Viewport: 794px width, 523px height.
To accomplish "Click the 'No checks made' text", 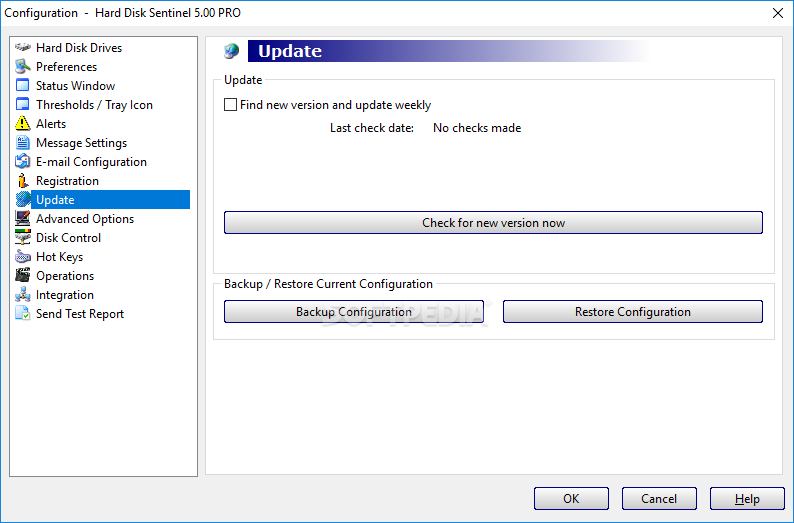I will (x=477, y=128).
